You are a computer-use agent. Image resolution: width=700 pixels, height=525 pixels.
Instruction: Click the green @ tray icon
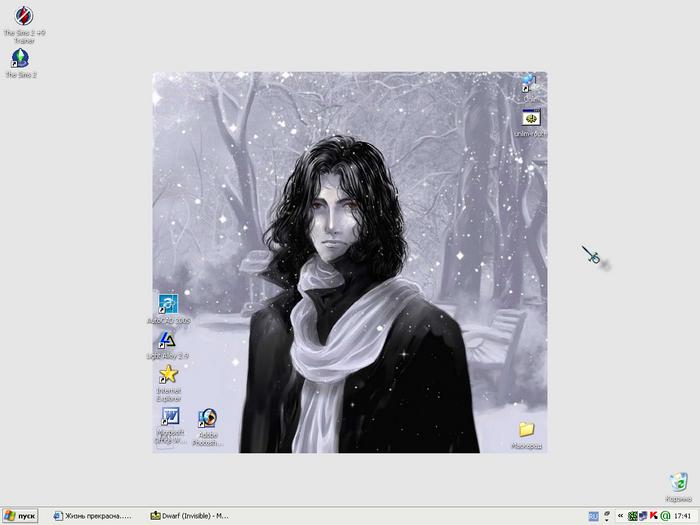click(665, 516)
